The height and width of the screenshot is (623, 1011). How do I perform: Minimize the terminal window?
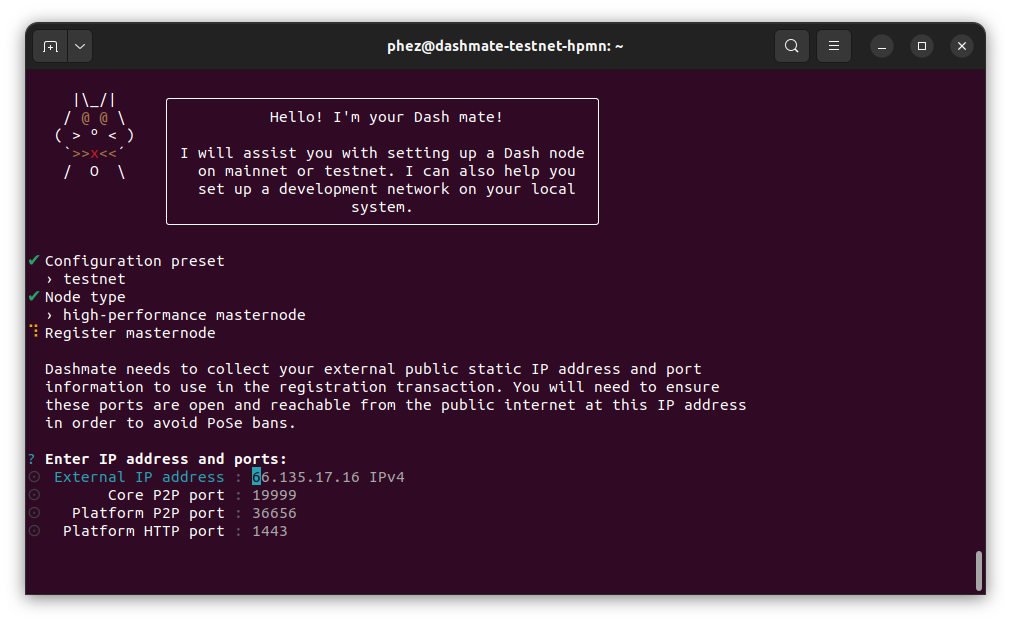click(882, 46)
